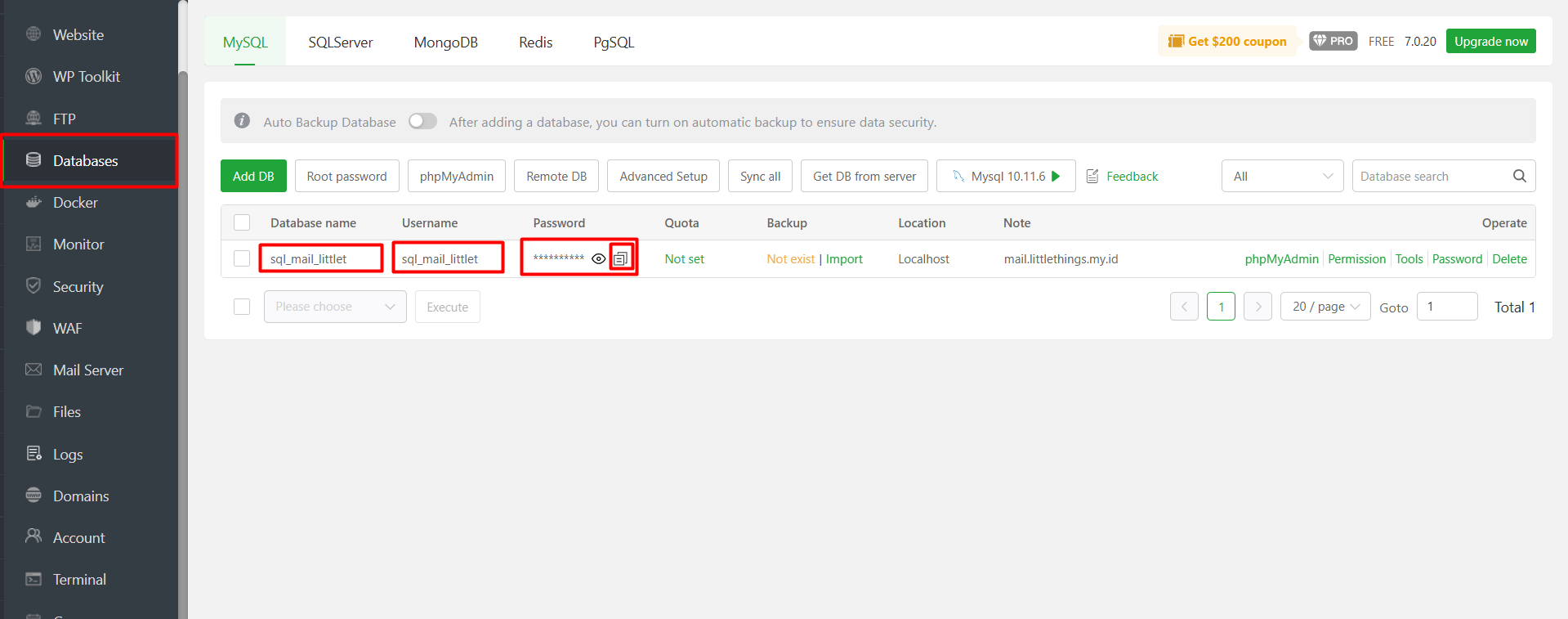Toggle the Auto Backup Database switch

tap(422, 121)
